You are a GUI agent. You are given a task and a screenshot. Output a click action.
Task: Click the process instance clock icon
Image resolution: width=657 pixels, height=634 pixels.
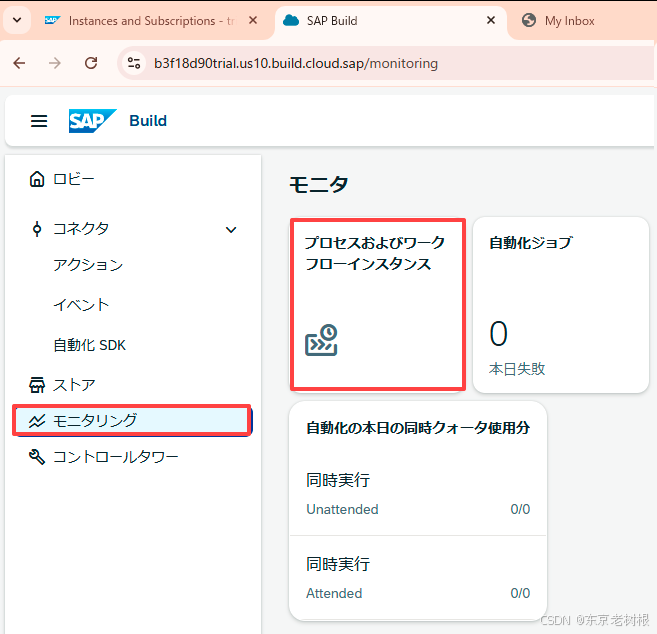pyautogui.click(x=321, y=340)
